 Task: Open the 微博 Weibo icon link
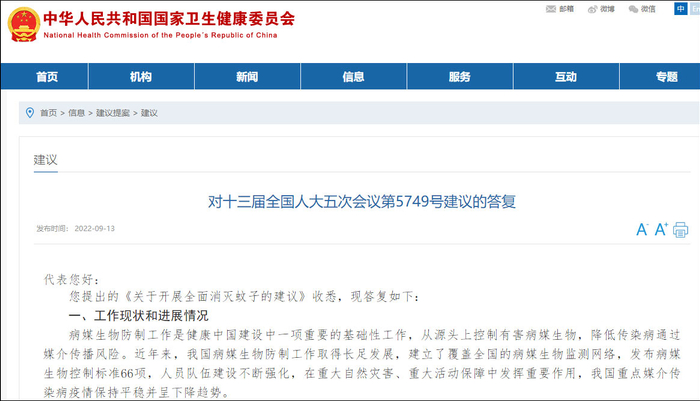pyautogui.click(x=601, y=9)
